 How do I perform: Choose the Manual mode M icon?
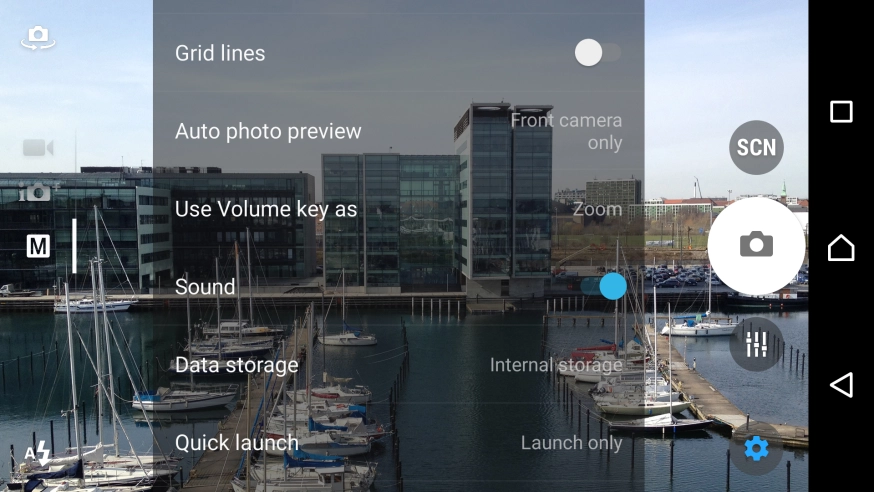point(38,246)
